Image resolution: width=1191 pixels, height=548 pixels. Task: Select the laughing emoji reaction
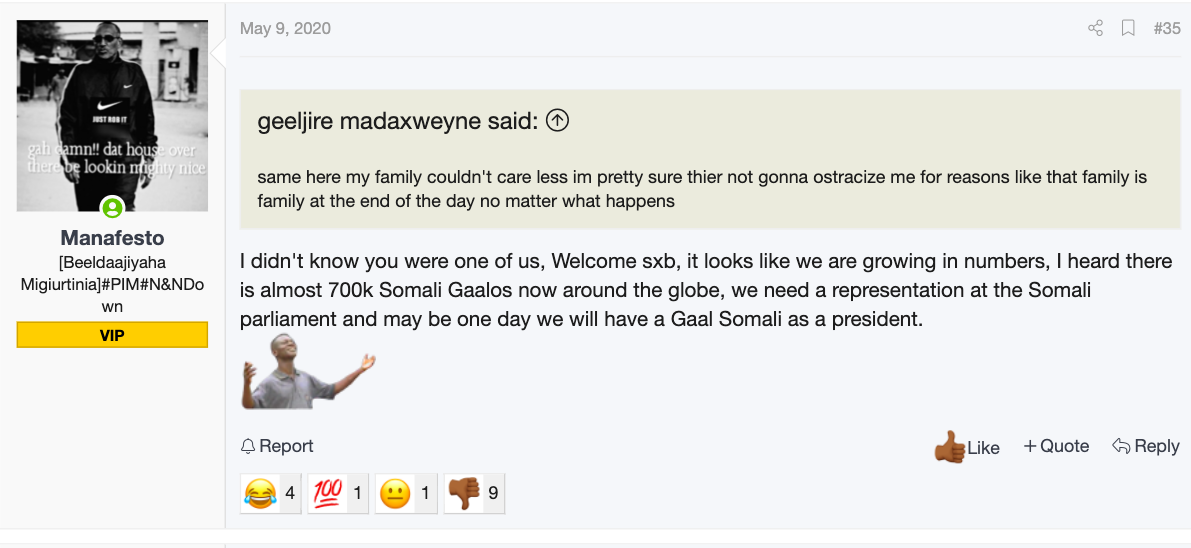pyautogui.click(x=261, y=493)
